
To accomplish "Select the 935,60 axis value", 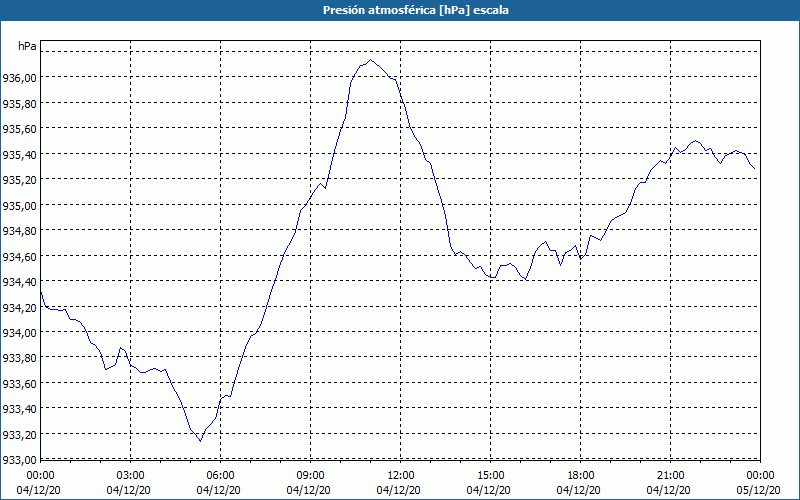I will (19, 129).
